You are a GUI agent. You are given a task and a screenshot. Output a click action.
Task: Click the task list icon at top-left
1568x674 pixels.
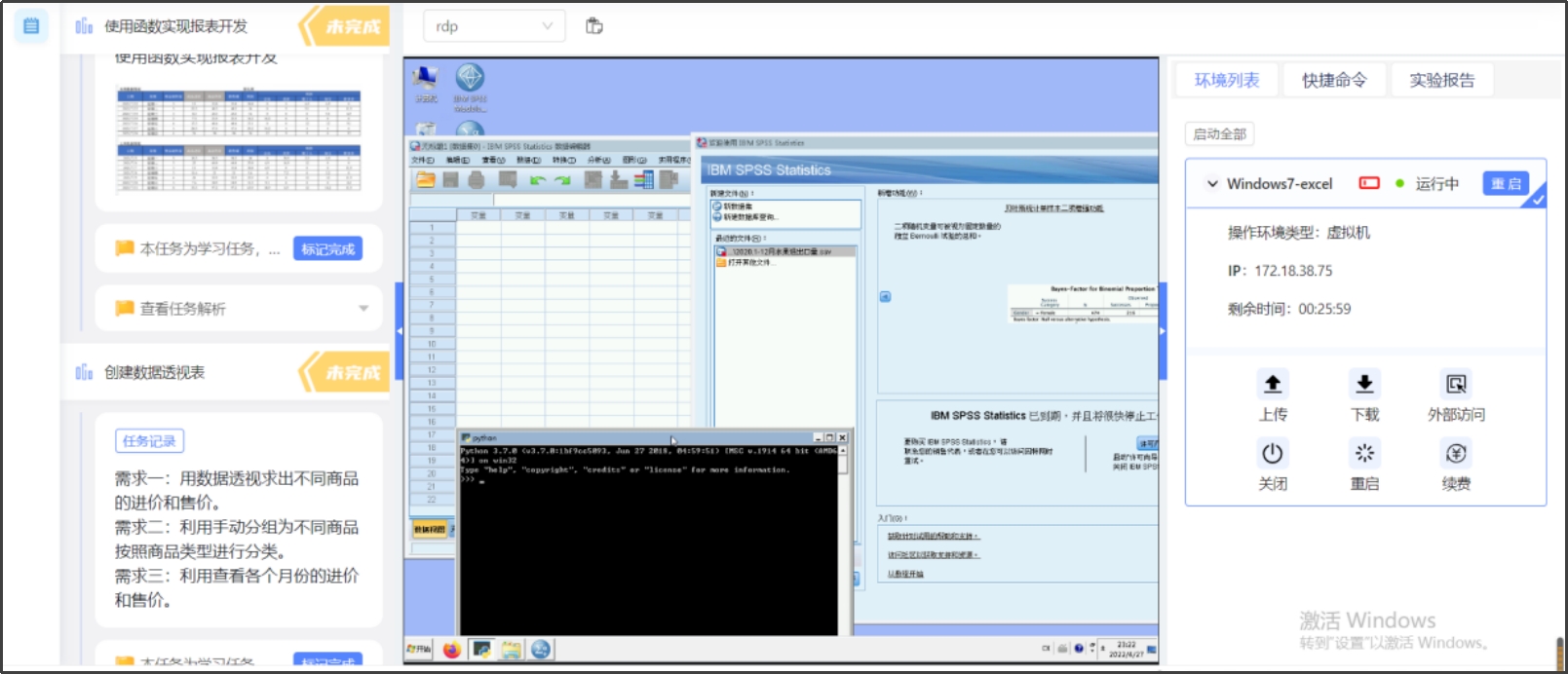tap(31, 26)
